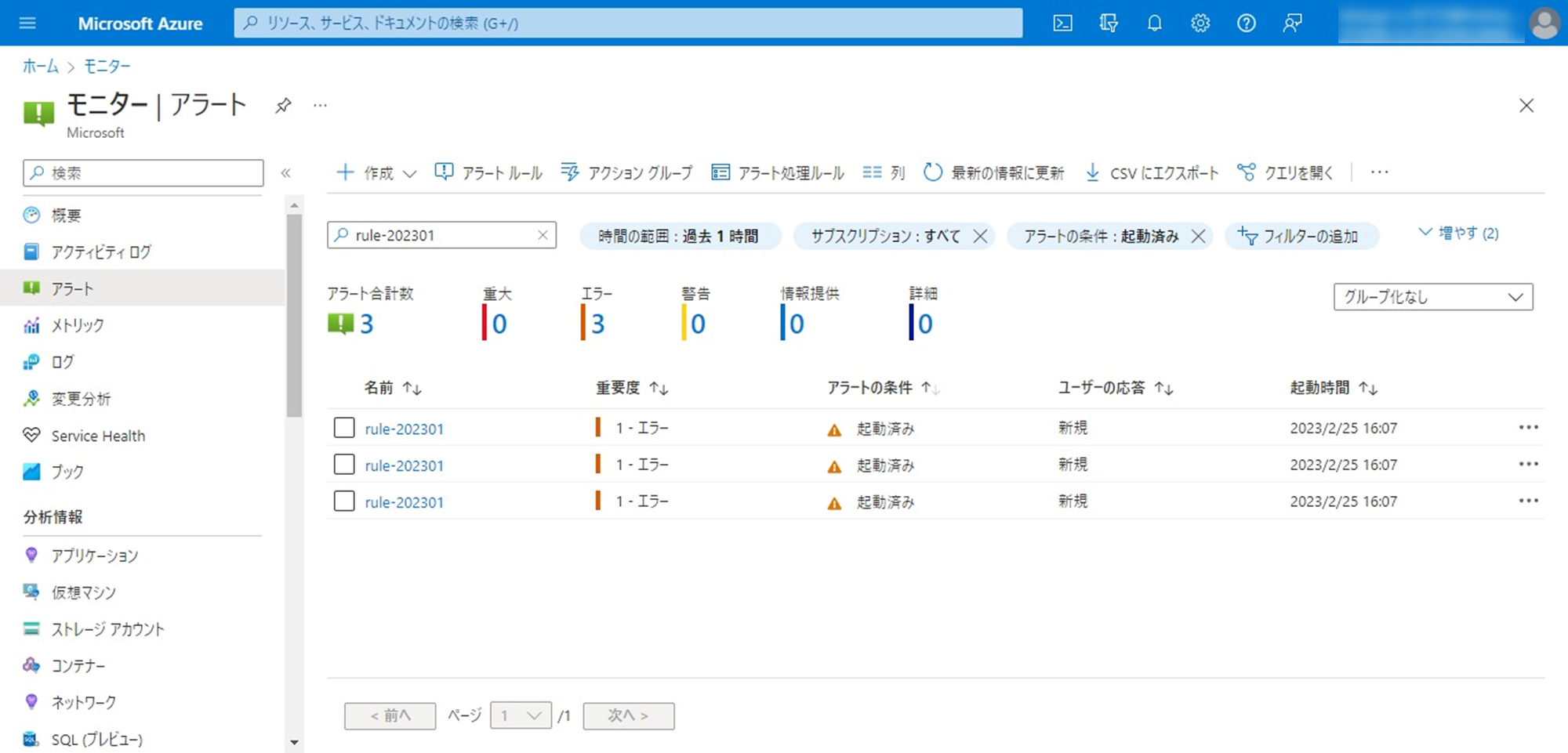Launch Cloud Shell from top bar
Image resolution: width=1568 pixels, height=753 pixels.
point(1062,24)
